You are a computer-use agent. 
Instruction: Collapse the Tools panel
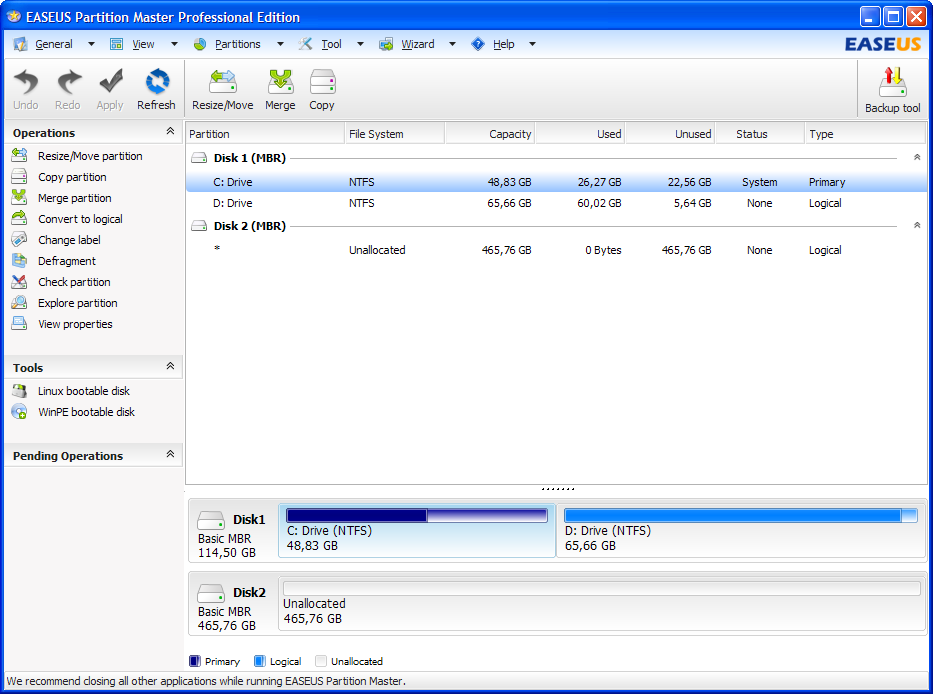(x=170, y=366)
